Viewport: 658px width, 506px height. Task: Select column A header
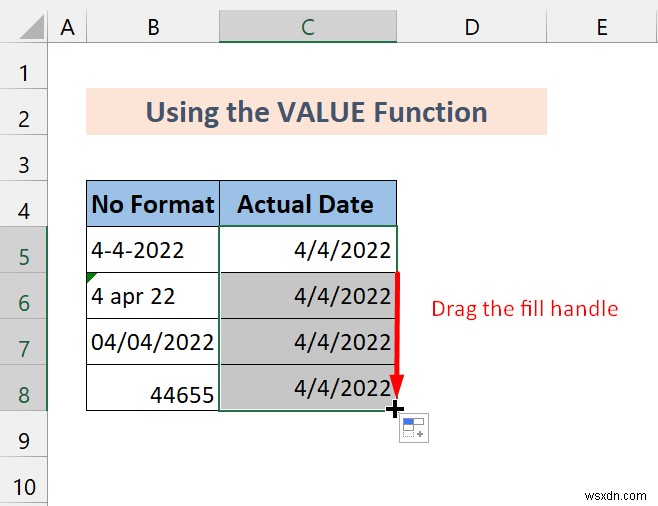67,27
